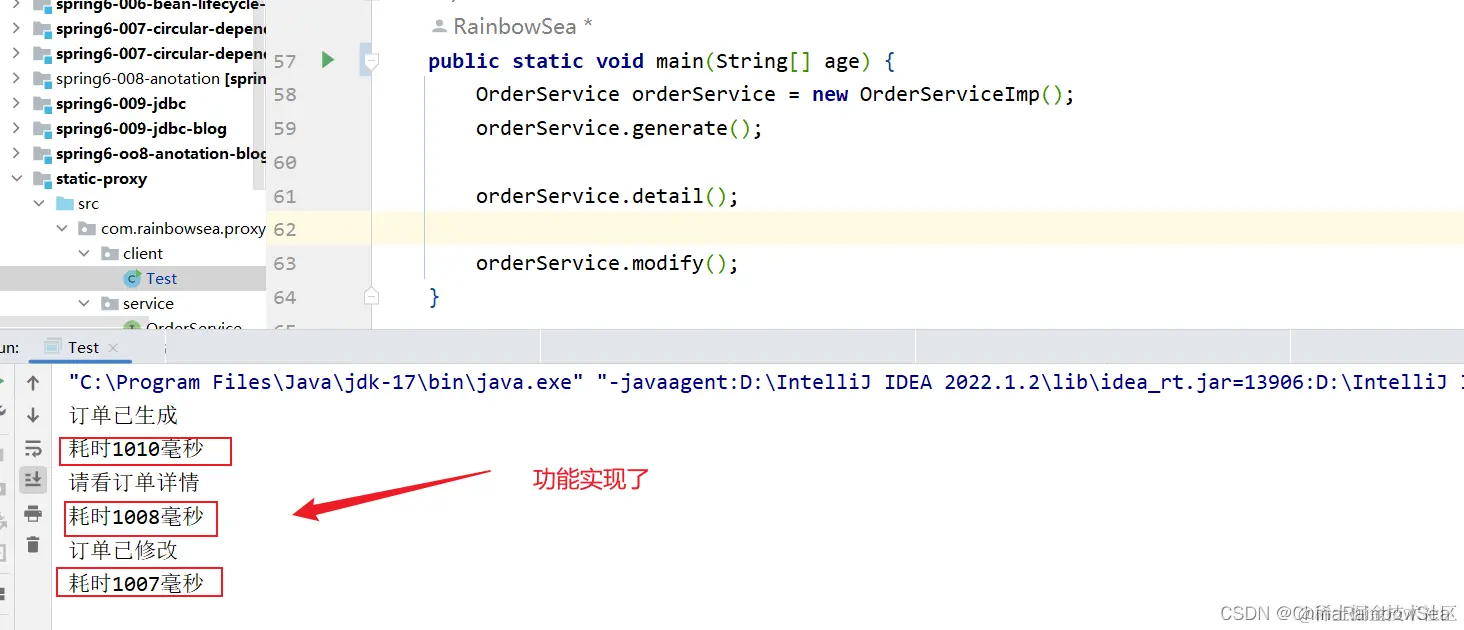Expand spring6-009-jdbc module
Screen dimensions: 1464x630
pyautogui.click(x=16, y=104)
